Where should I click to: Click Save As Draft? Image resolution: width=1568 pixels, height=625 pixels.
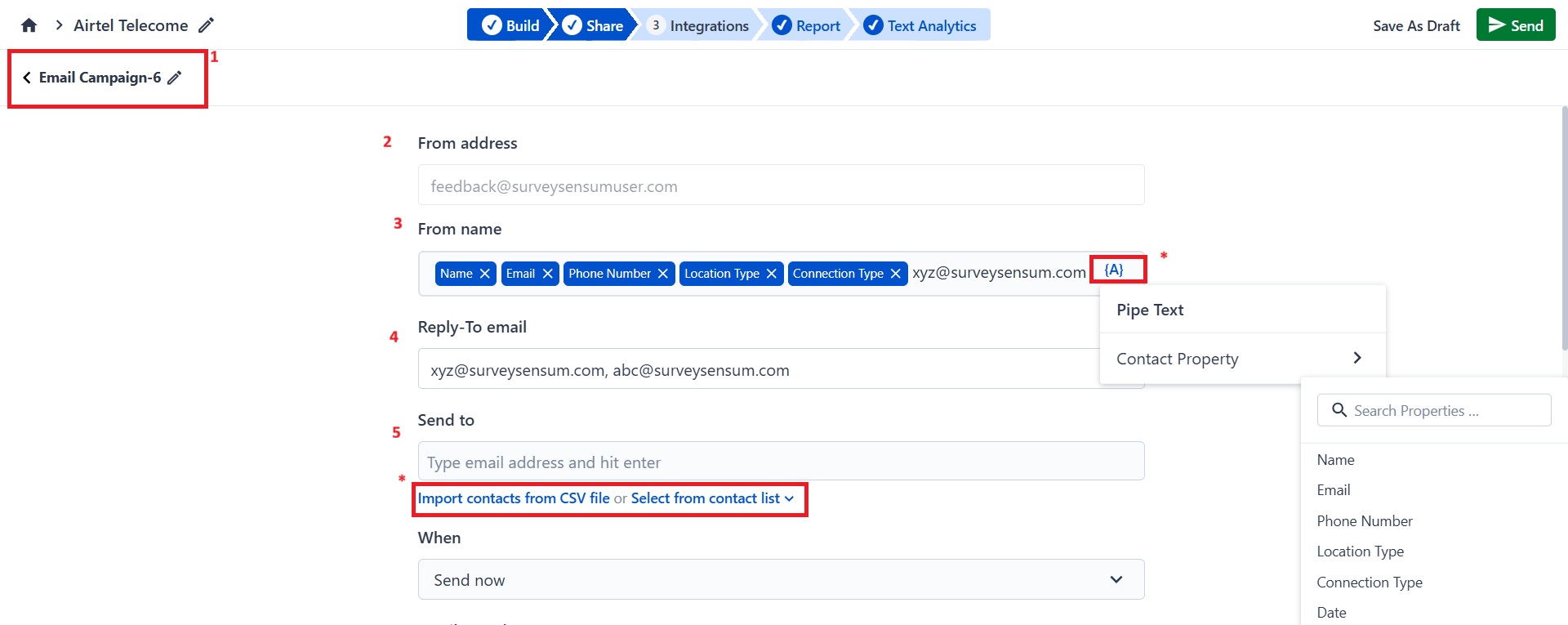click(x=1416, y=25)
